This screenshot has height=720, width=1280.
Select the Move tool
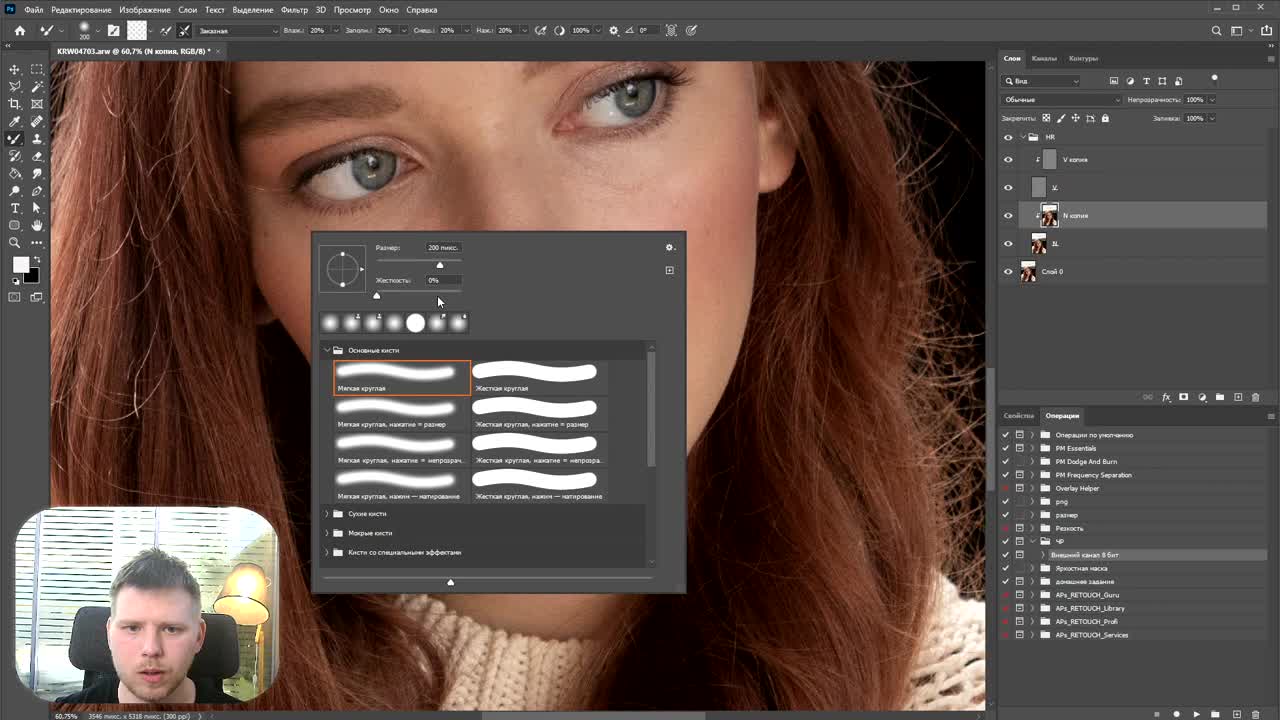[x=15, y=69]
